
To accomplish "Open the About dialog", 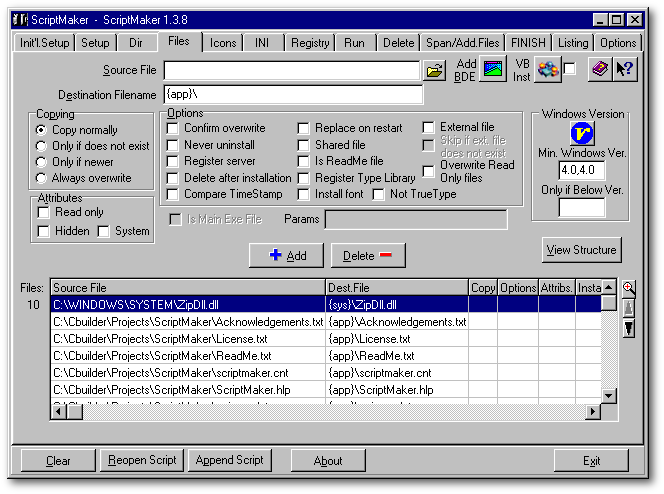I will 328,461.
